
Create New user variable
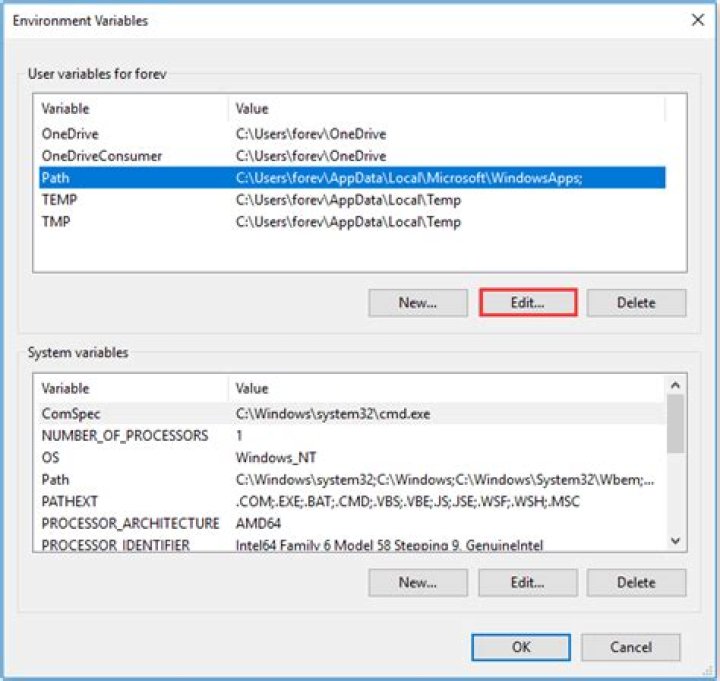point(418,303)
